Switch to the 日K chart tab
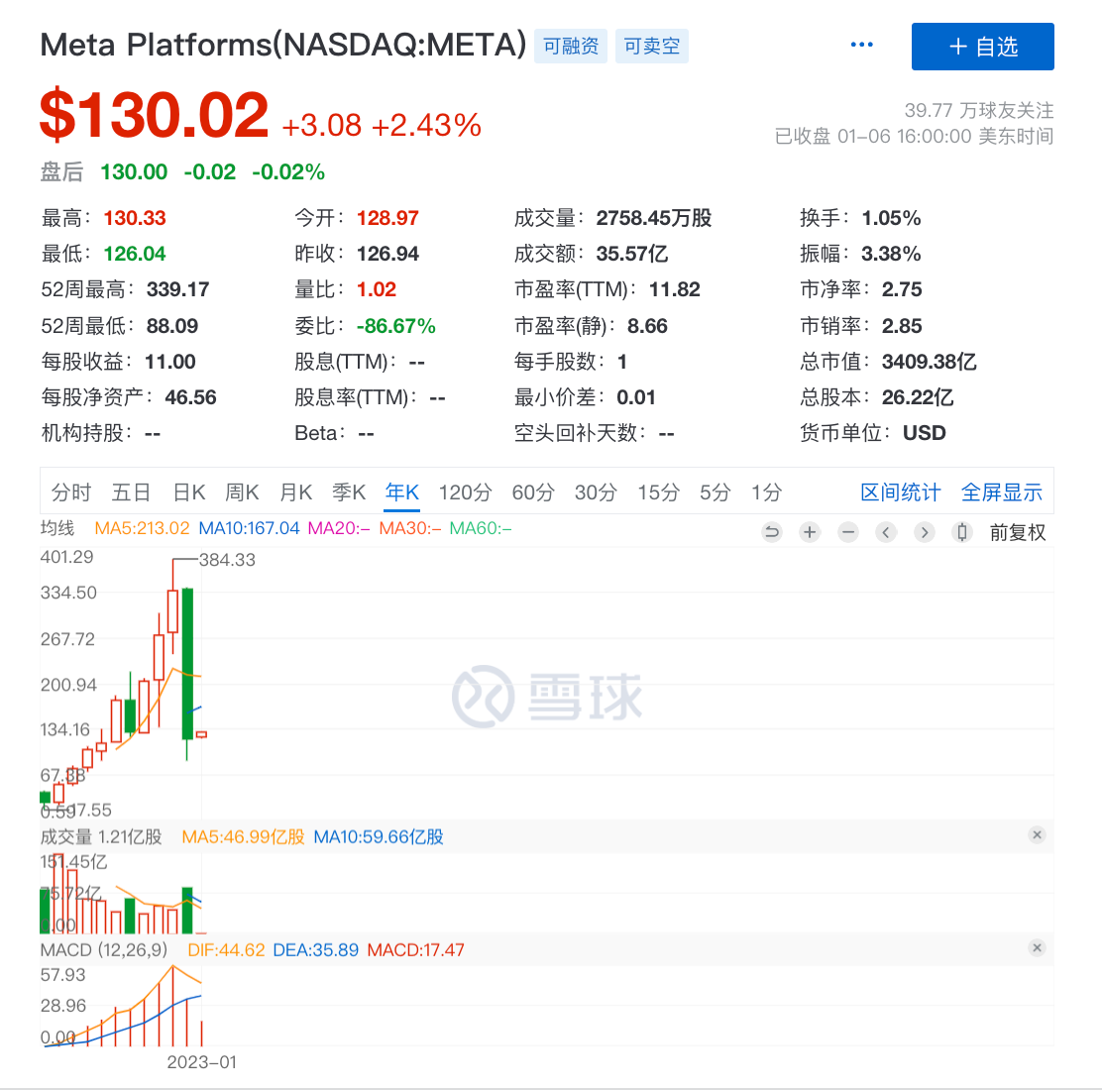This screenshot has width=1102, height=1092. pyautogui.click(x=188, y=492)
